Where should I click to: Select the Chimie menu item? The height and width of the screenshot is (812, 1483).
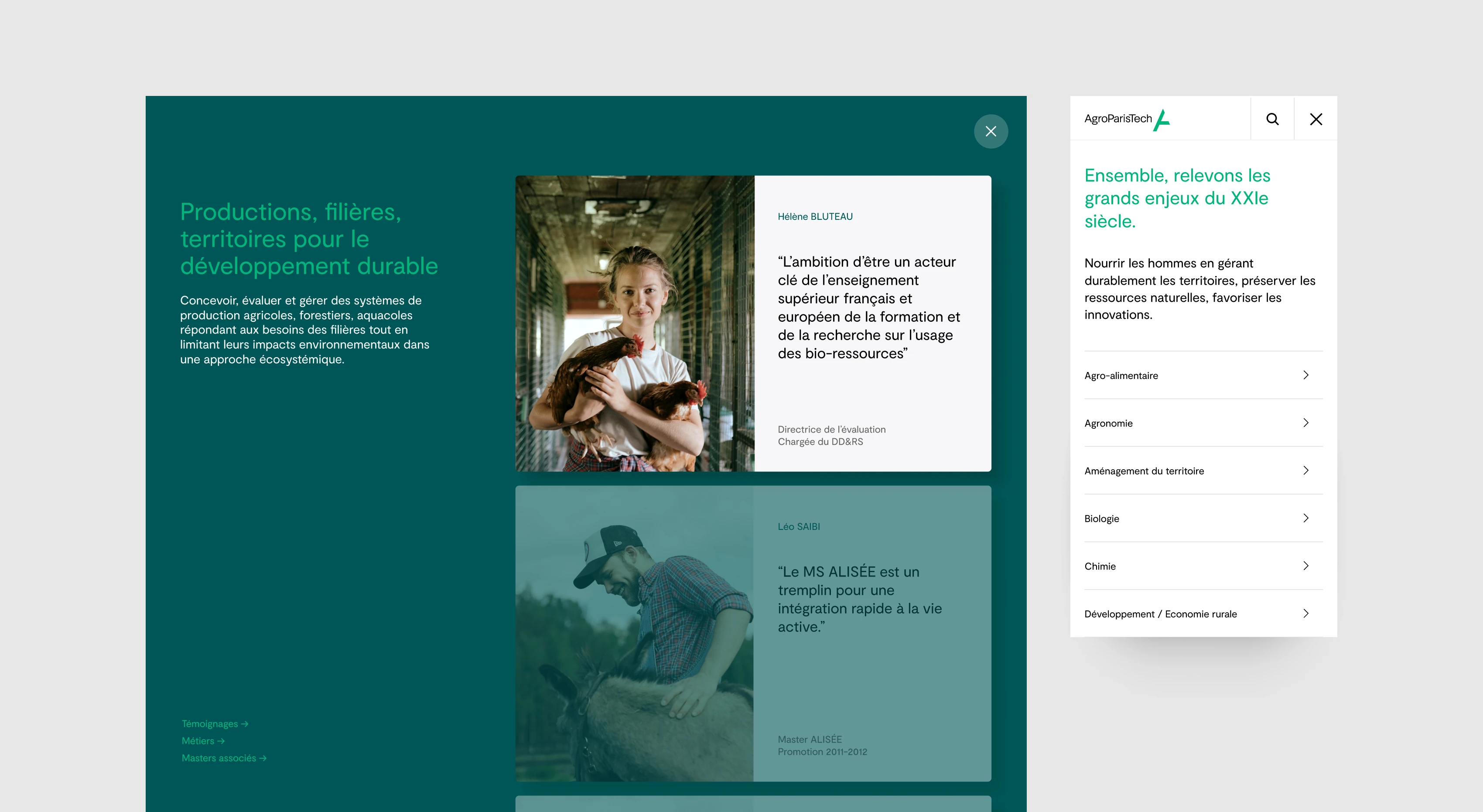(1100, 567)
